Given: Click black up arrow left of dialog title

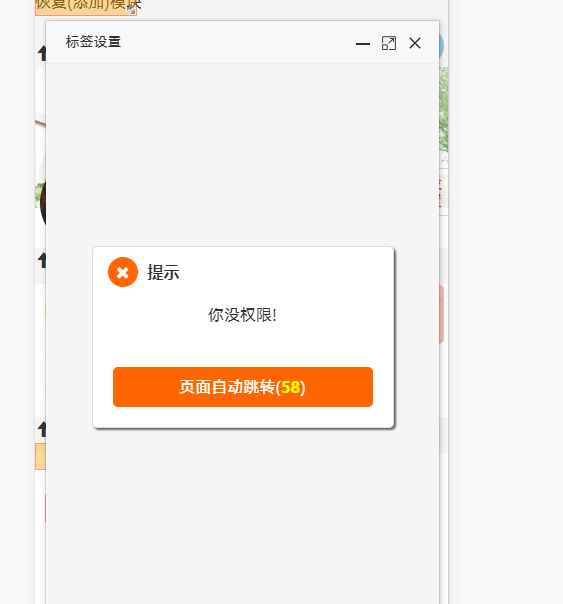Looking at the screenshot, I should [42, 53].
